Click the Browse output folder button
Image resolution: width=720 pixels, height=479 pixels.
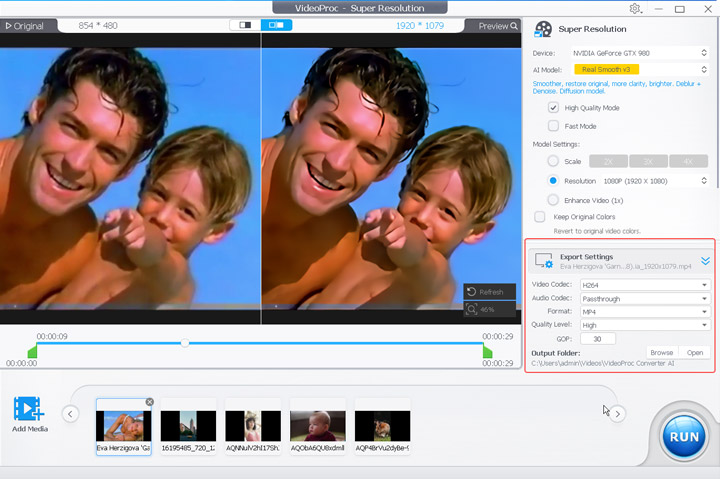click(662, 353)
